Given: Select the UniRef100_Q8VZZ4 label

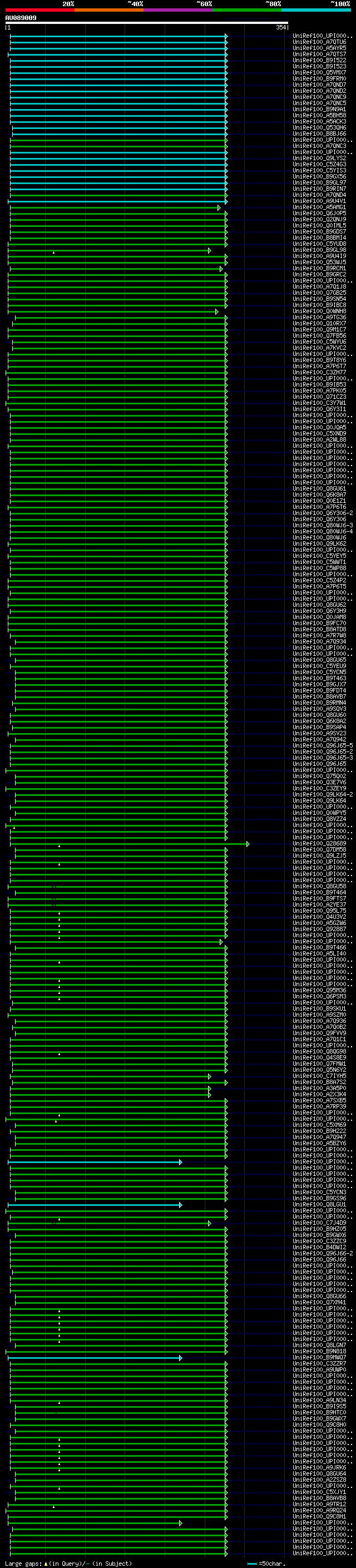Looking at the screenshot, I should pyautogui.click(x=319, y=819).
